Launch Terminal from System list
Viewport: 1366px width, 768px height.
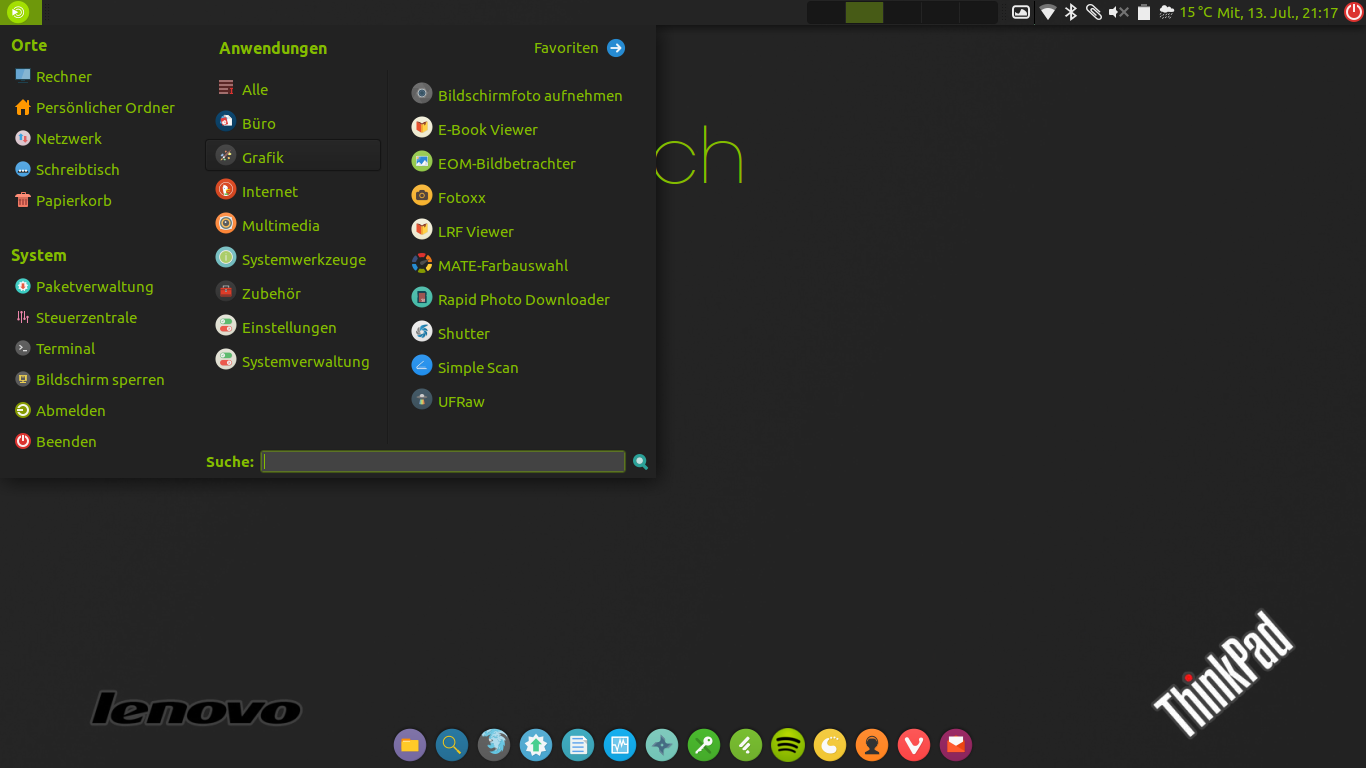tap(55, 348)
